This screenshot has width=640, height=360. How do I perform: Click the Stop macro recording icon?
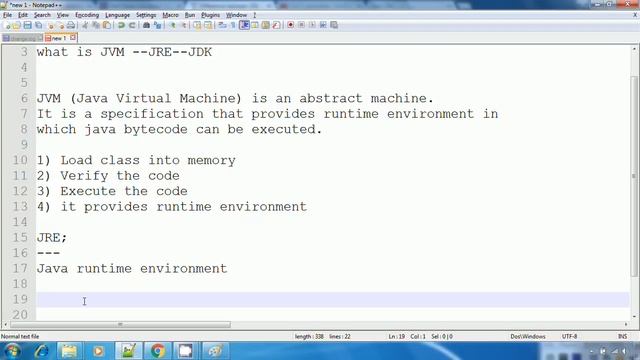point(301,25)
